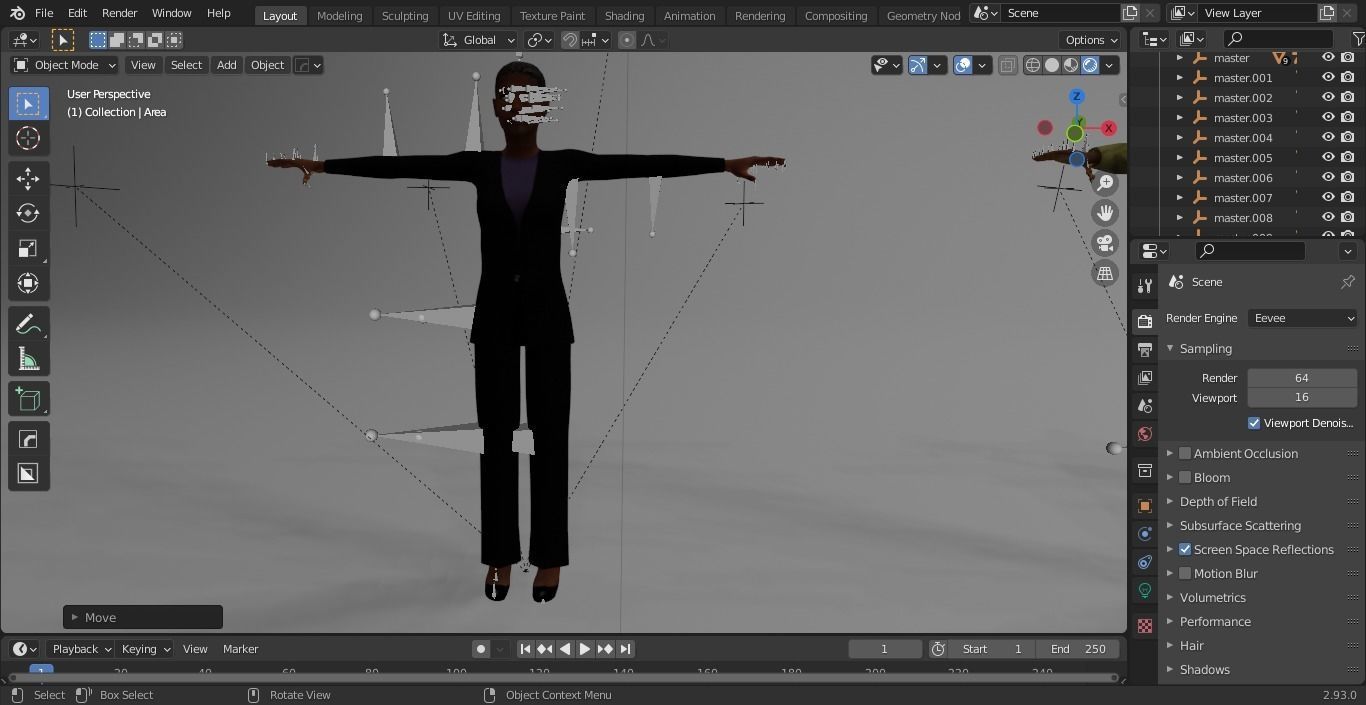Switch to the Shading workspace tab
Image resolution: width=1366 pixels, height=705 pixels.
tap(624, 15)
